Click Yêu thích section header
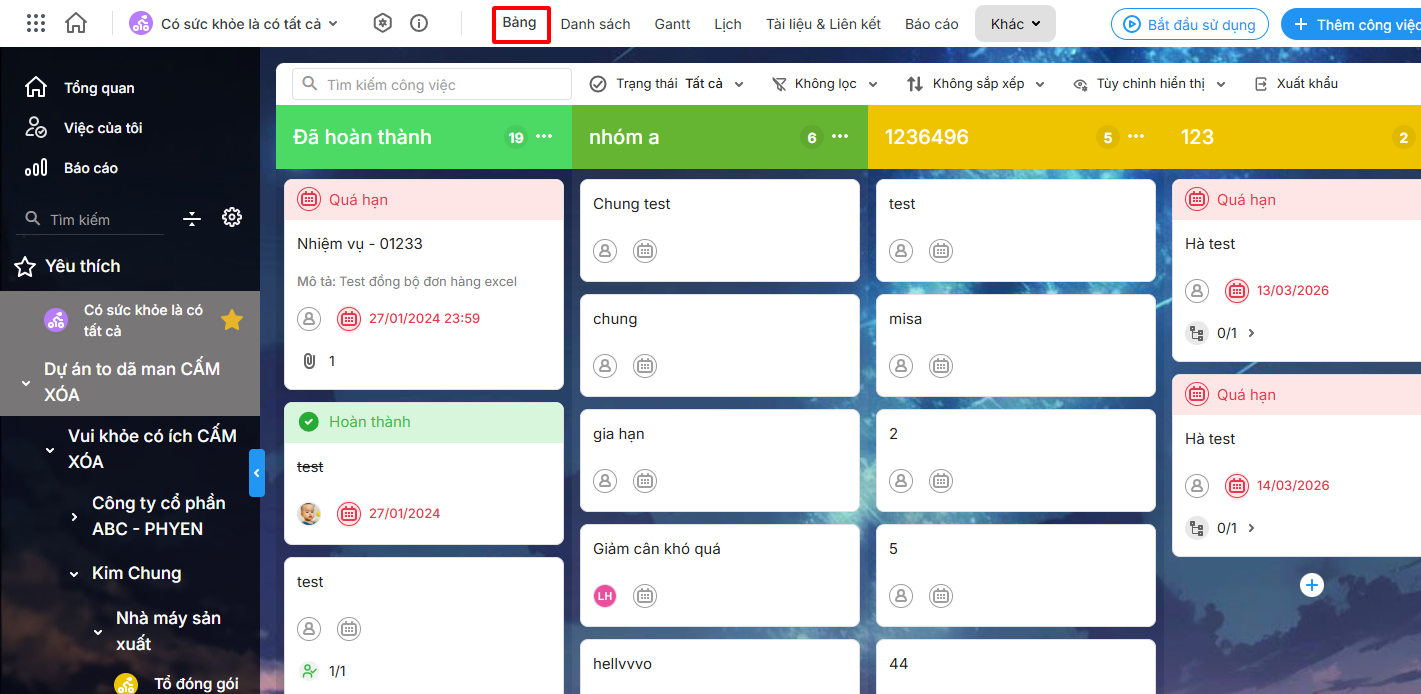The width and height of the screenshot is (1421, 694). tap(82, 266)
